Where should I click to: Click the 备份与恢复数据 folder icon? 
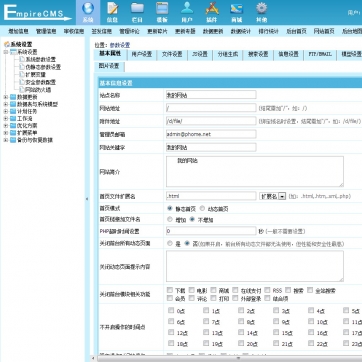(13, 140)
